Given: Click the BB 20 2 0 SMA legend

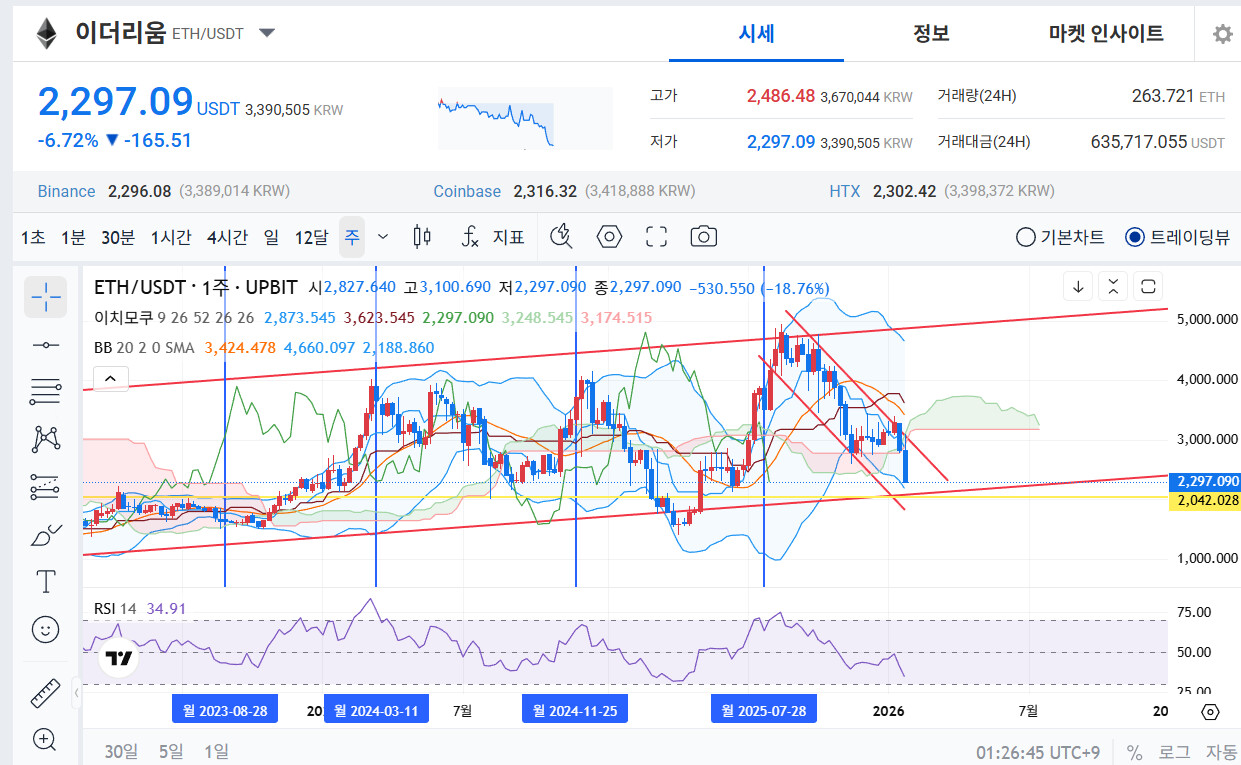Looking at the screenshot, I should pyautogui.click(x=144, y=348).
